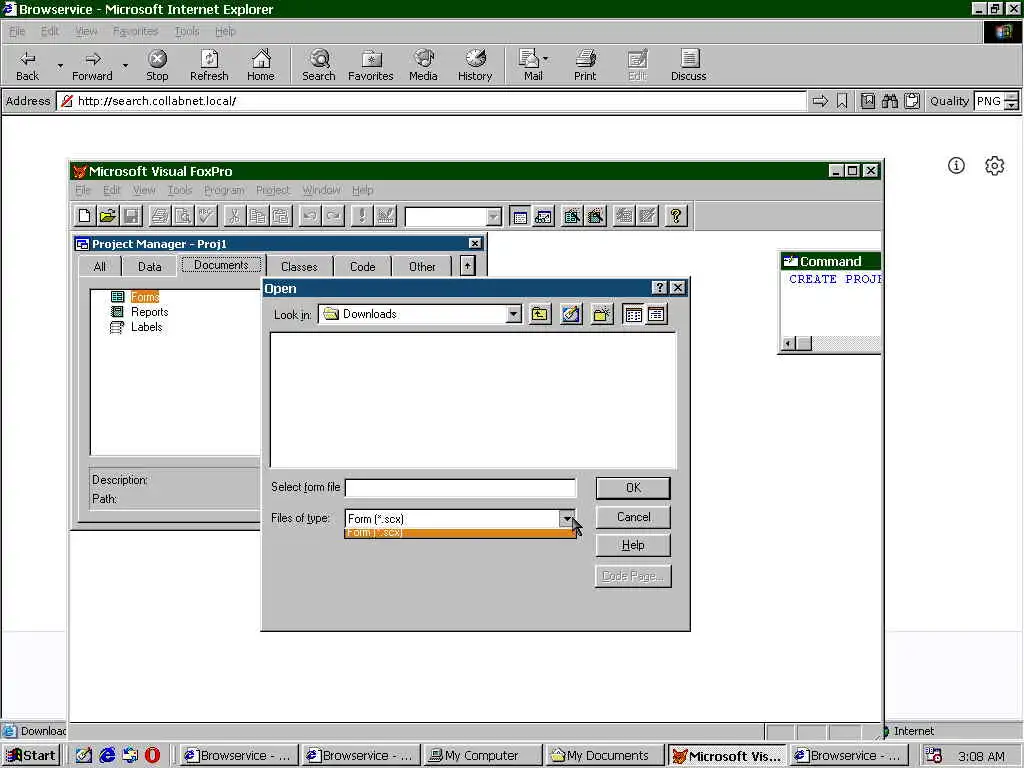1024x768 pixels.
Task: Switch to the Classes tab in Project Manager
Action: (x=299, y=266)
